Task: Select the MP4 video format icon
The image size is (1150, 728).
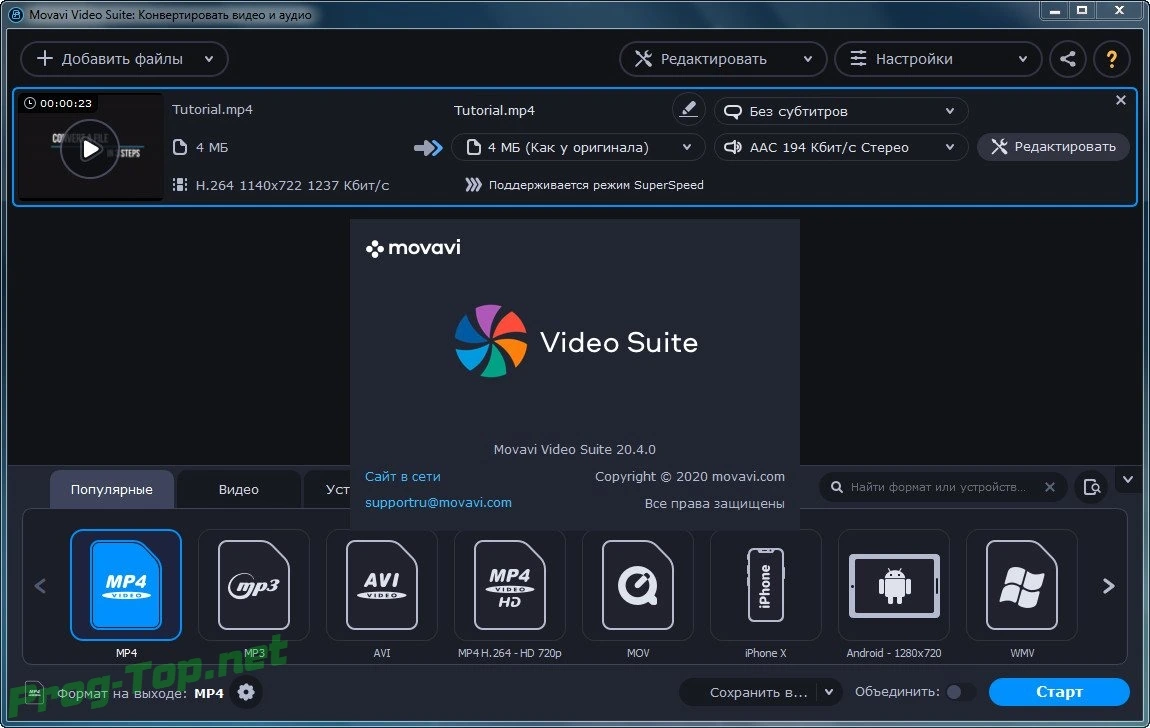Action: 125,584
